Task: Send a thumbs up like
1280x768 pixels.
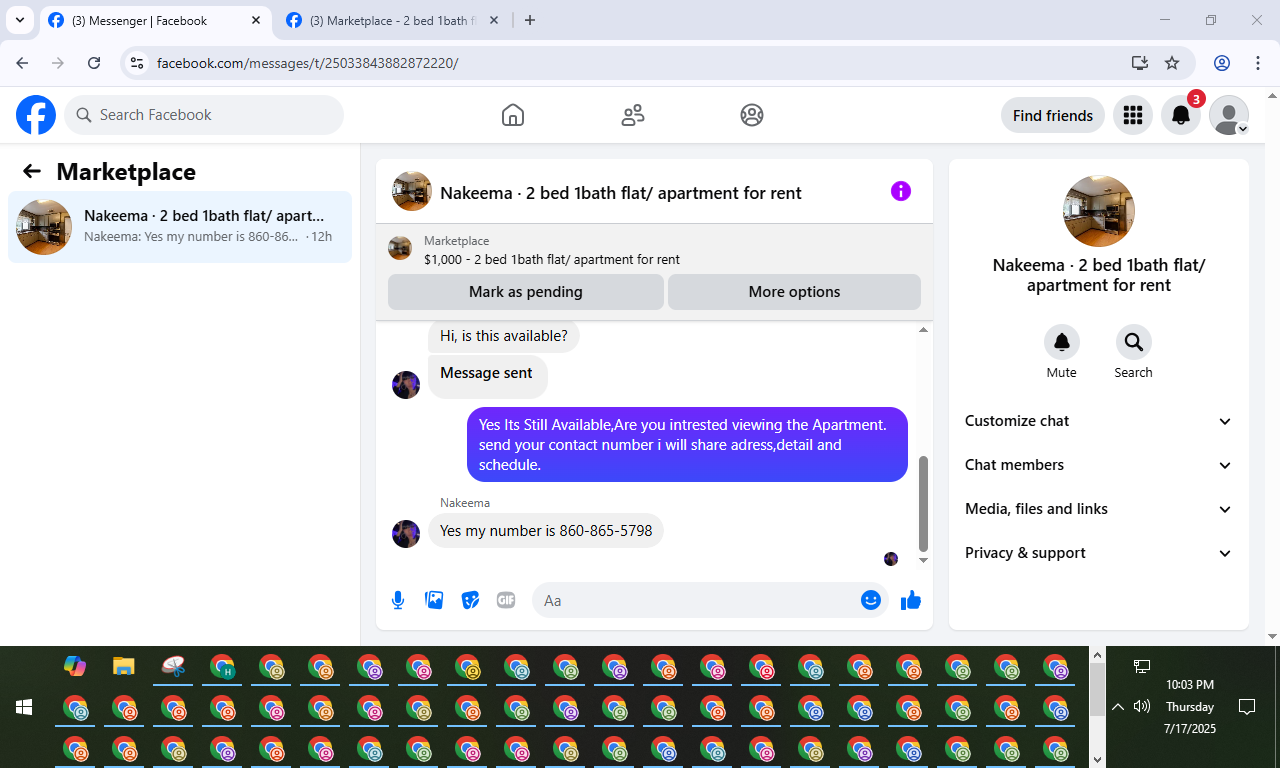Action: (911, 600)
